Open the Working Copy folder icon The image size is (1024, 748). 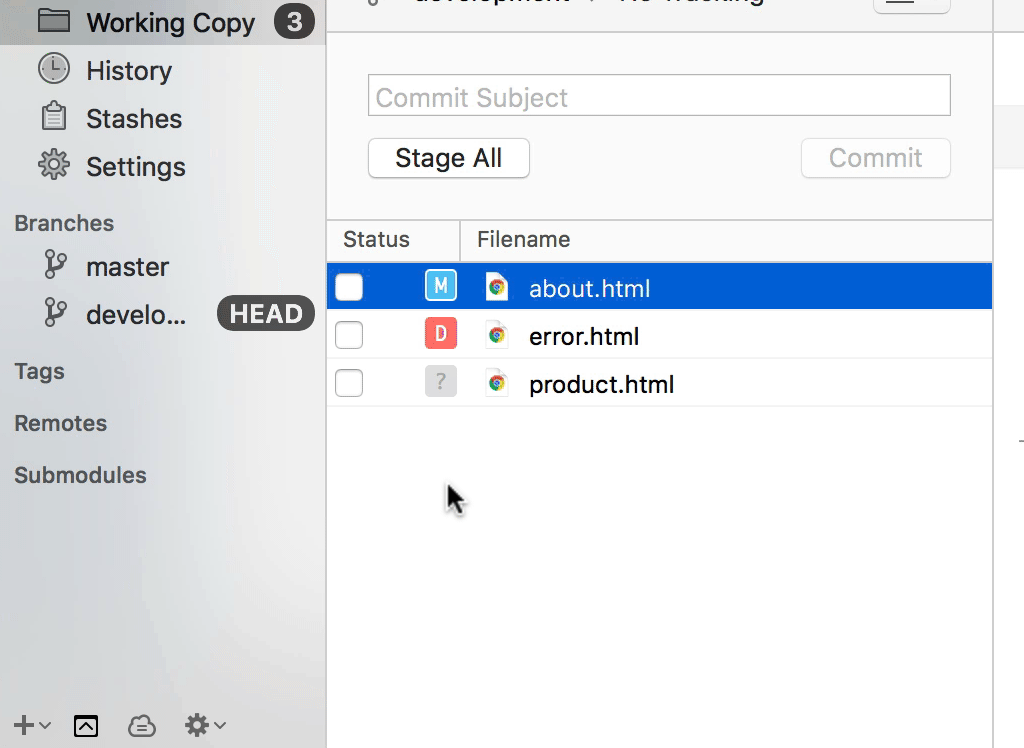(54, 22)
